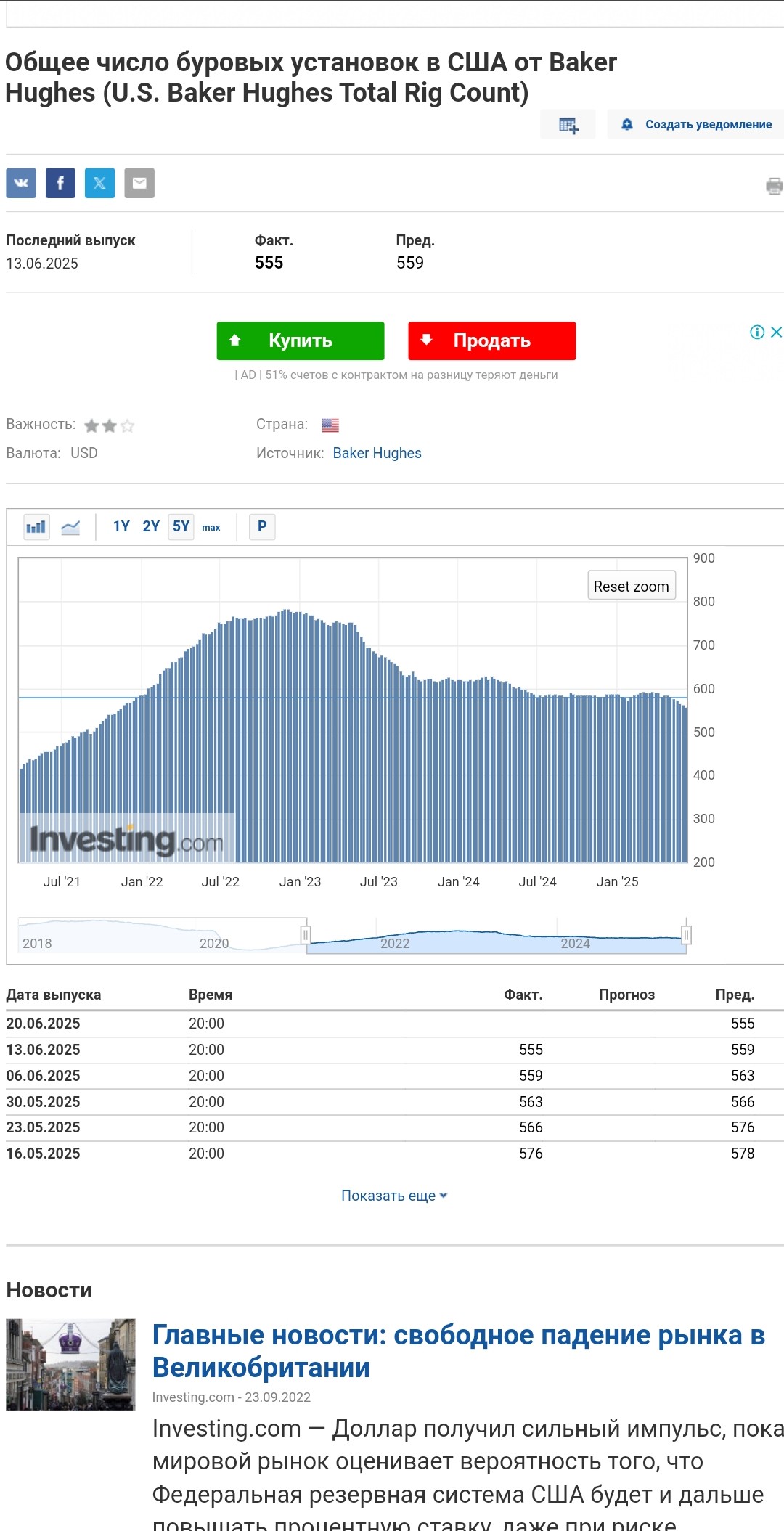Click the Reset zoom button

pos(632,586)
